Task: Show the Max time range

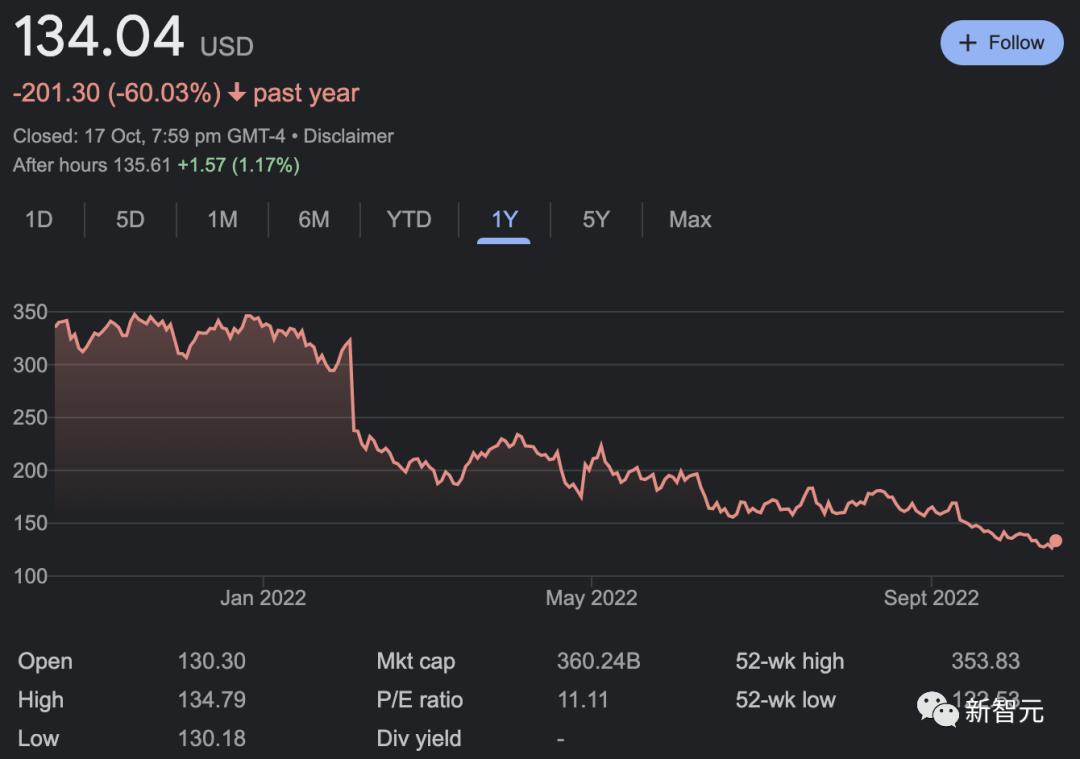Action: (690, 220)
